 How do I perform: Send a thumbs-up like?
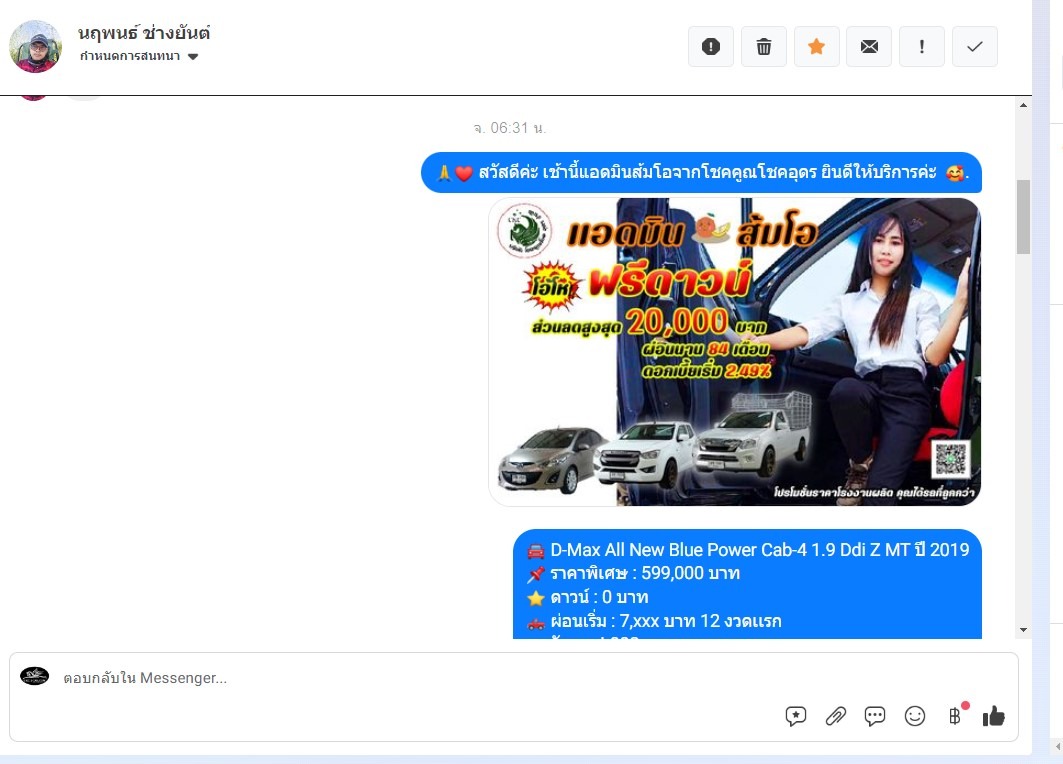pyautogui.click(x=994, y=716)
